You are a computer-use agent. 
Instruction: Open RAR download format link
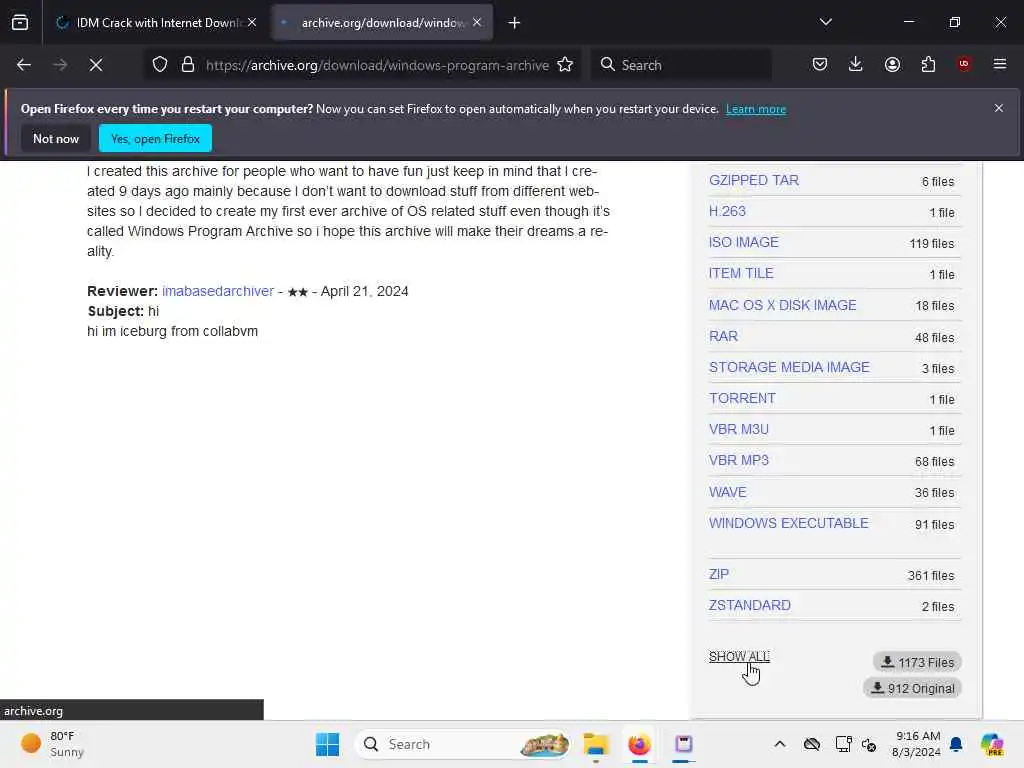coord(723,336)
